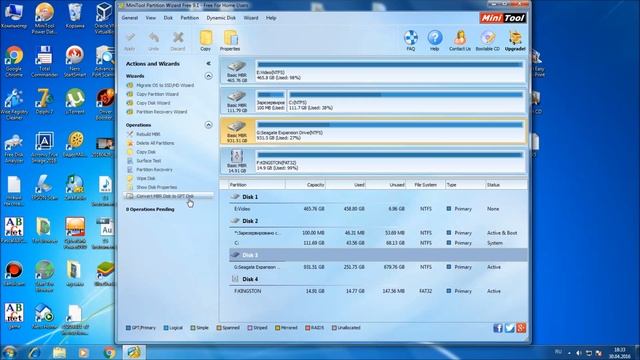Click the Discard toolbar icon
The height and width of the screenshot is (360, 640).
pyautogui.click(x=178, y=41)
